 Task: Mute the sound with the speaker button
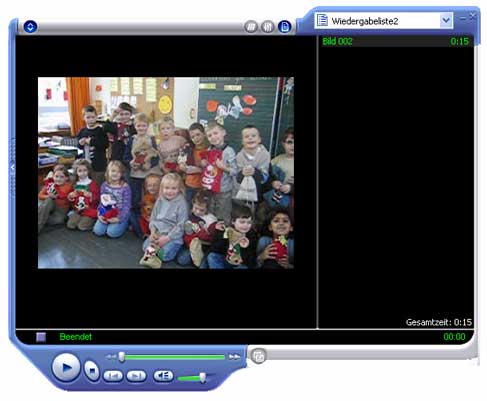[163, 376]
